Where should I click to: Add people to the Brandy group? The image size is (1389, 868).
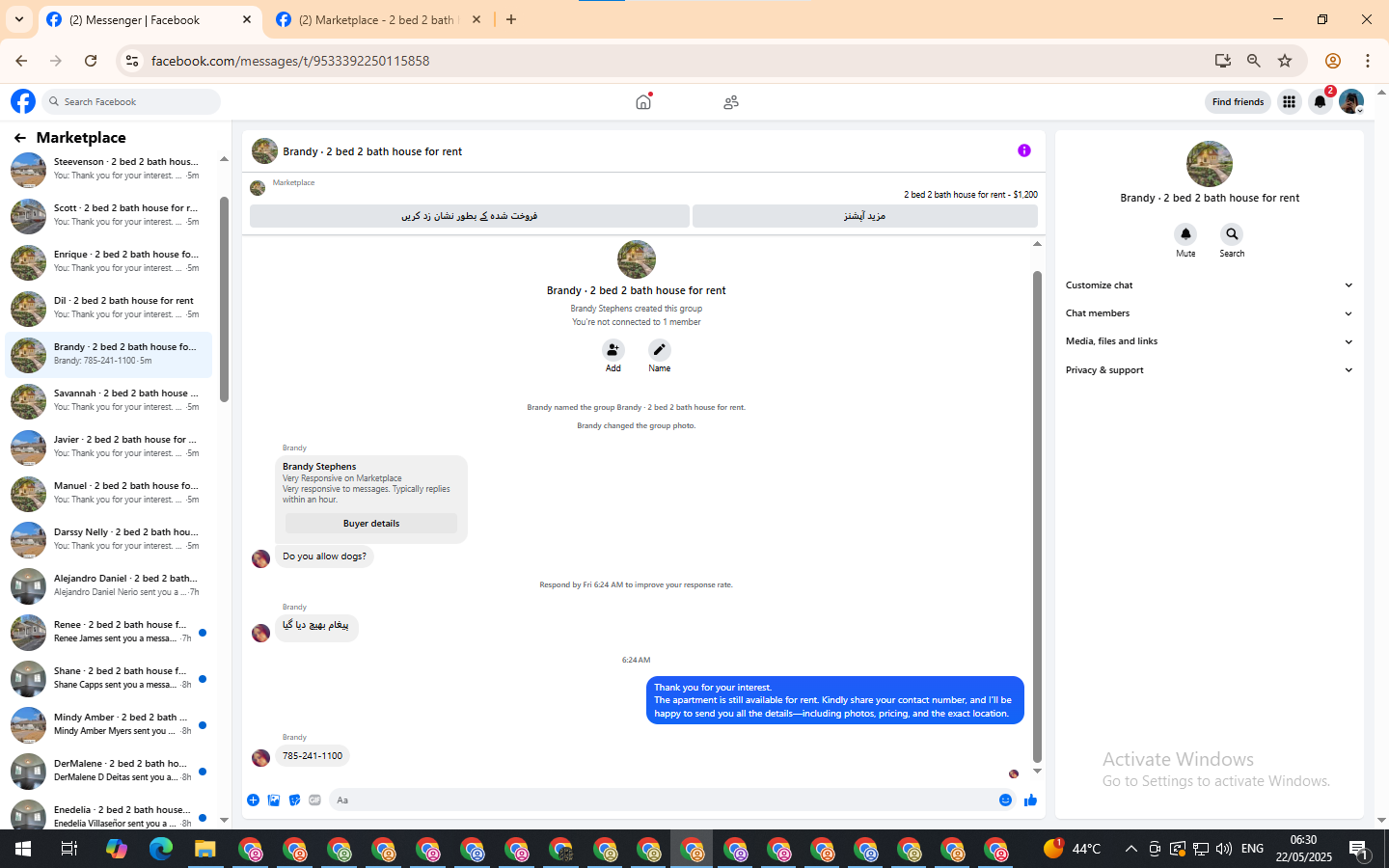(613, 350)
